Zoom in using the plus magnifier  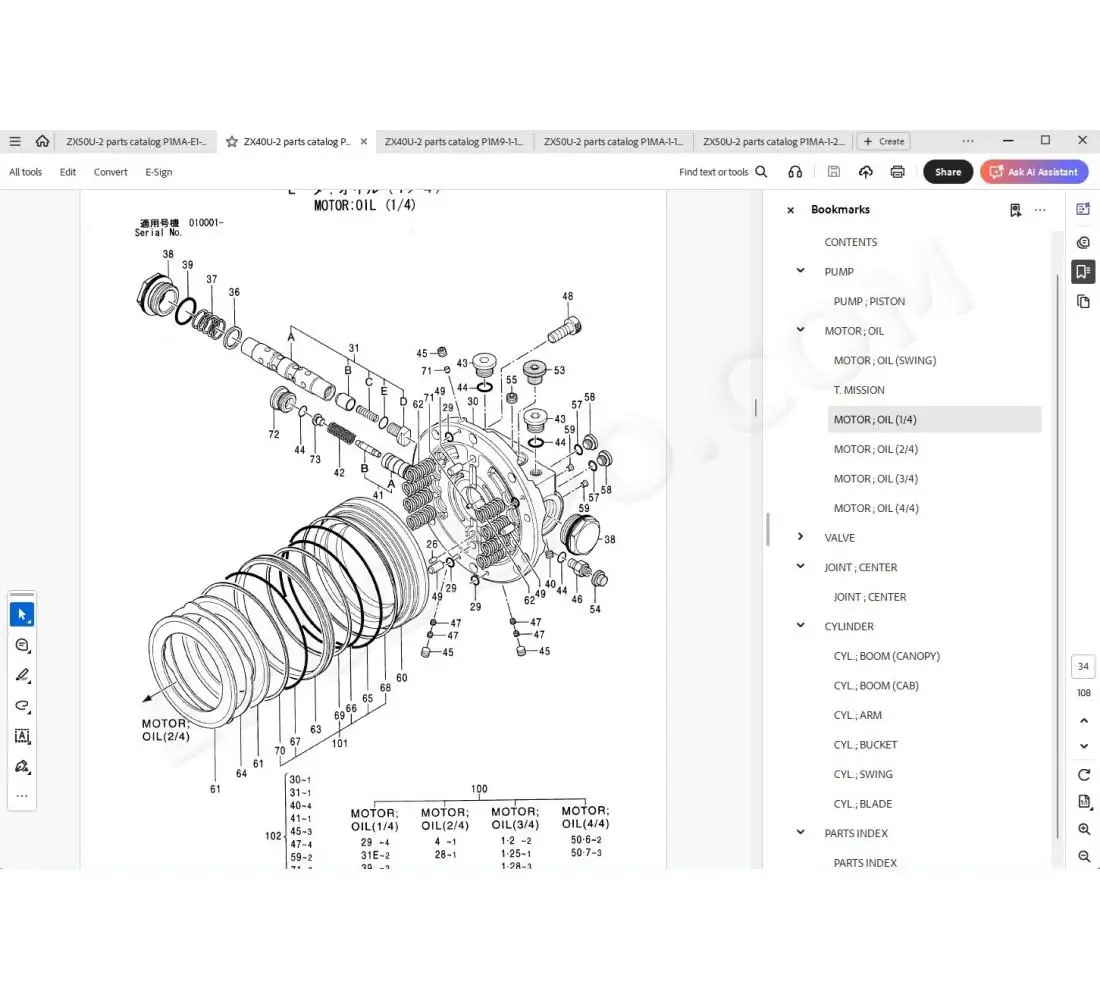click(1084, 829)
